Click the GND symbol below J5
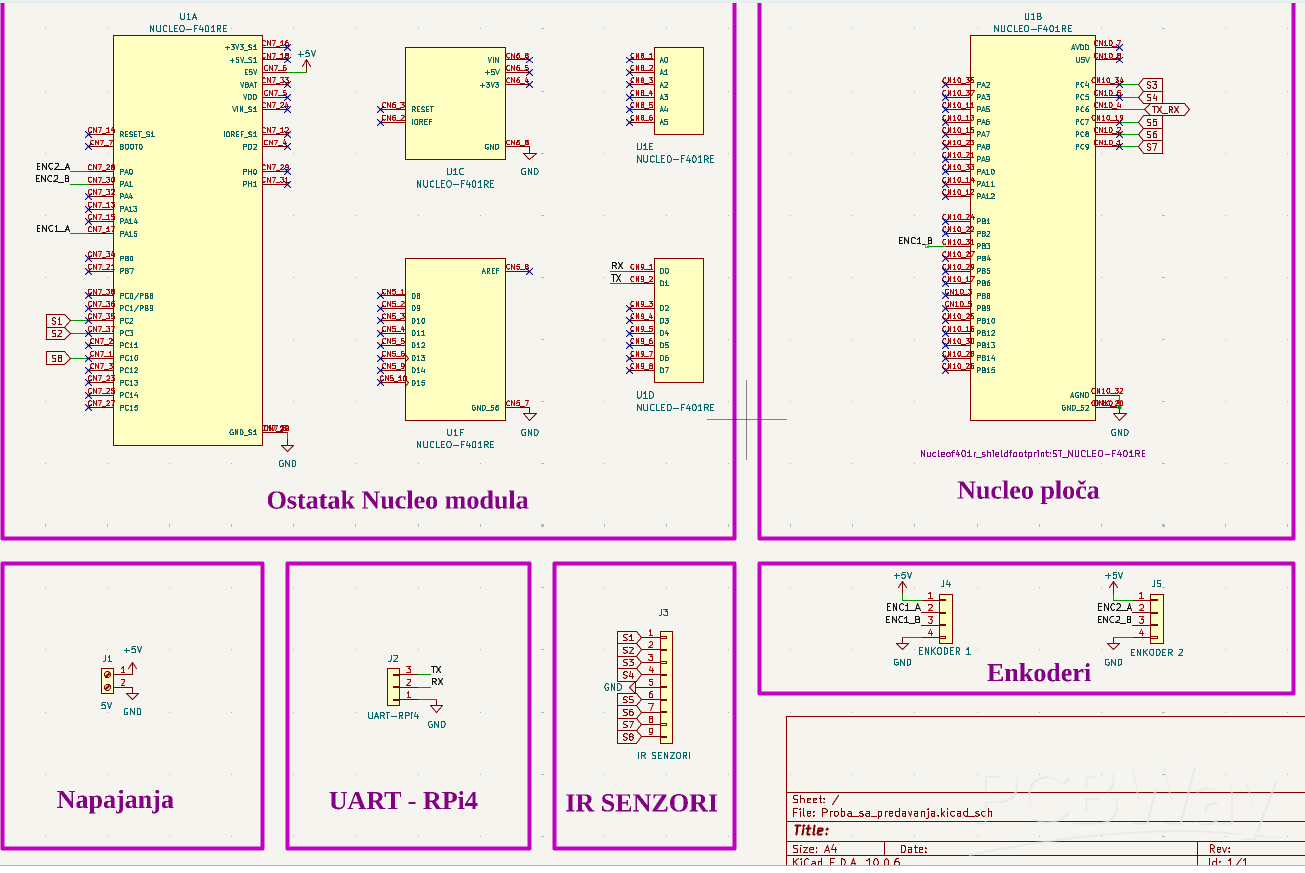1305x873 pixels. coord(1113,653)
